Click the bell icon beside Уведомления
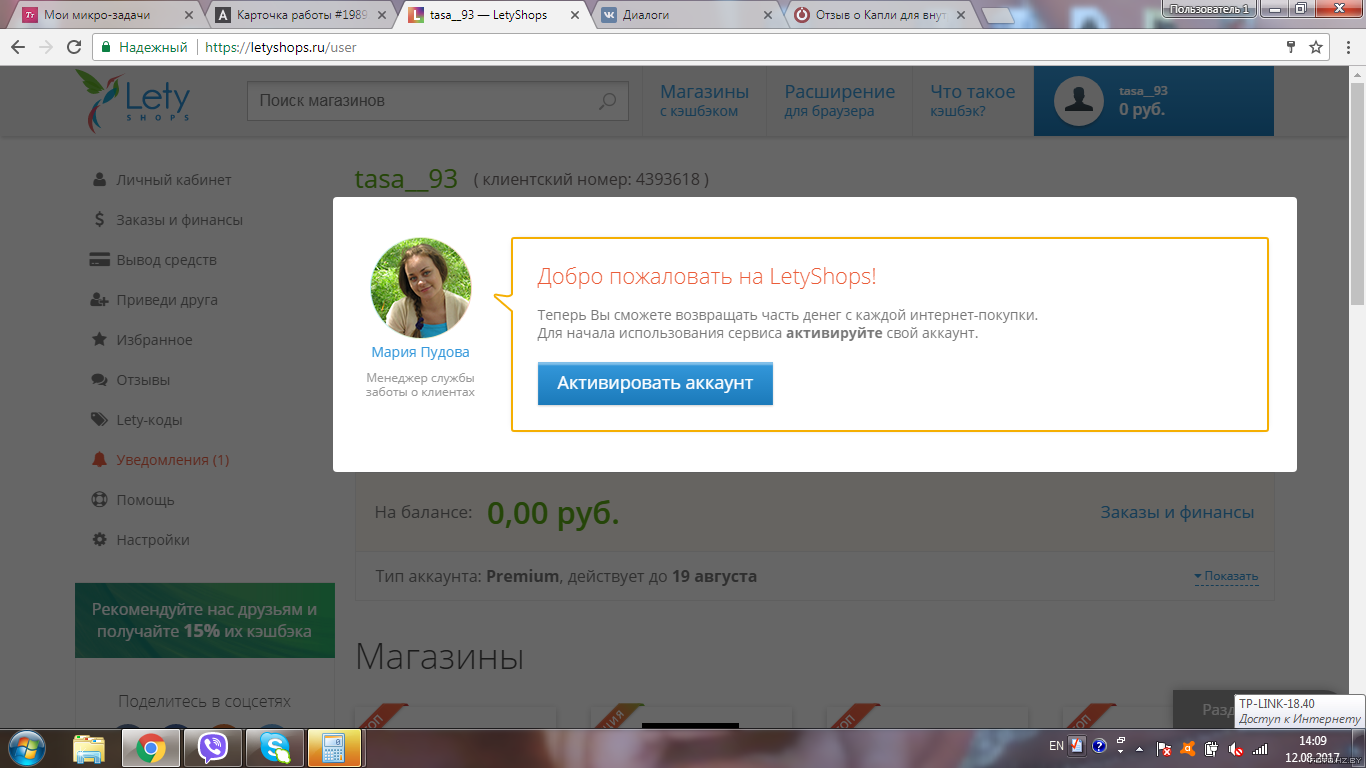Viewport: 1366px width, 768px height. click(x=99, y=460)
